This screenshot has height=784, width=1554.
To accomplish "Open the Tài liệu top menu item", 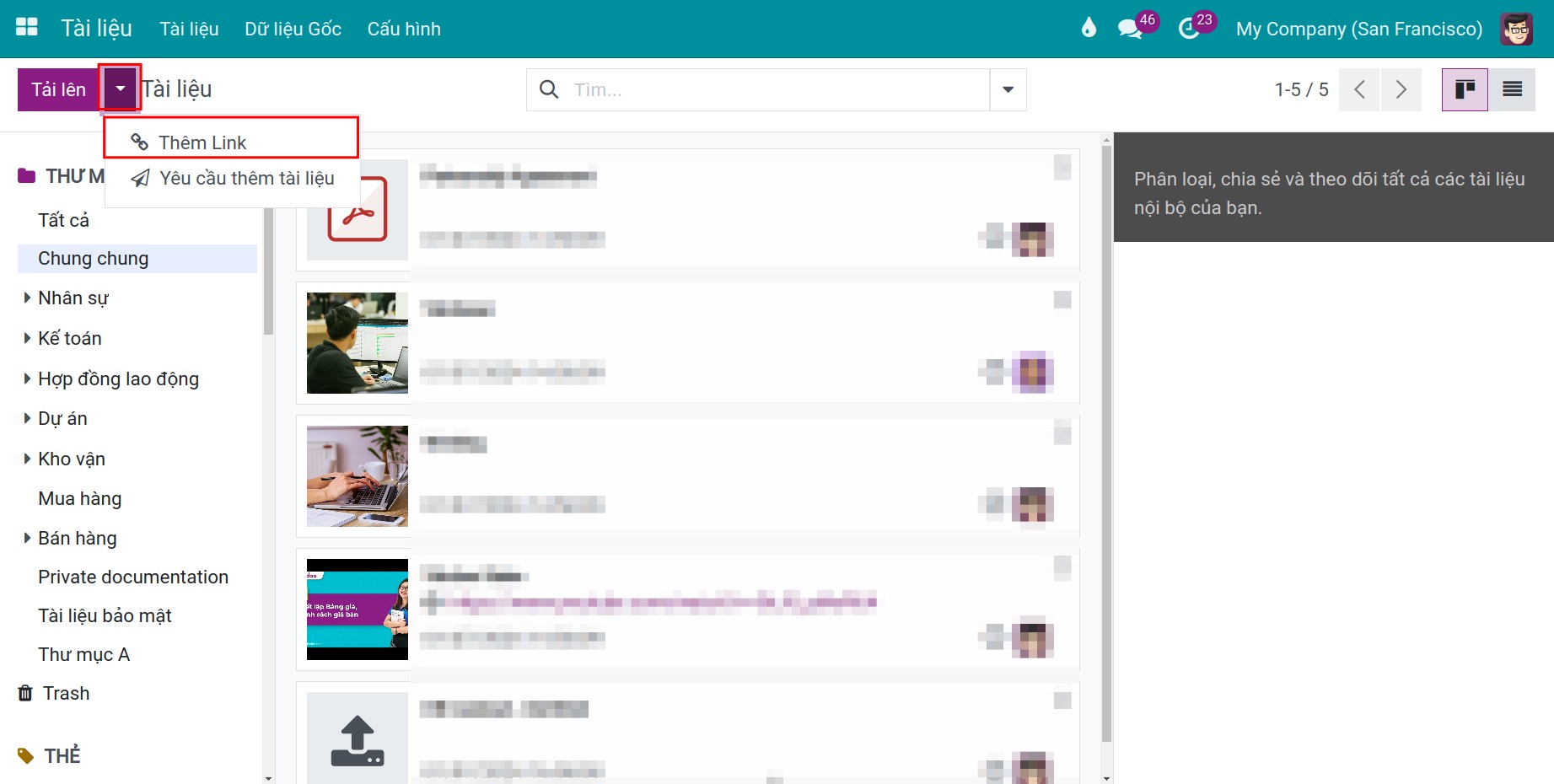I will coord(189,29).
